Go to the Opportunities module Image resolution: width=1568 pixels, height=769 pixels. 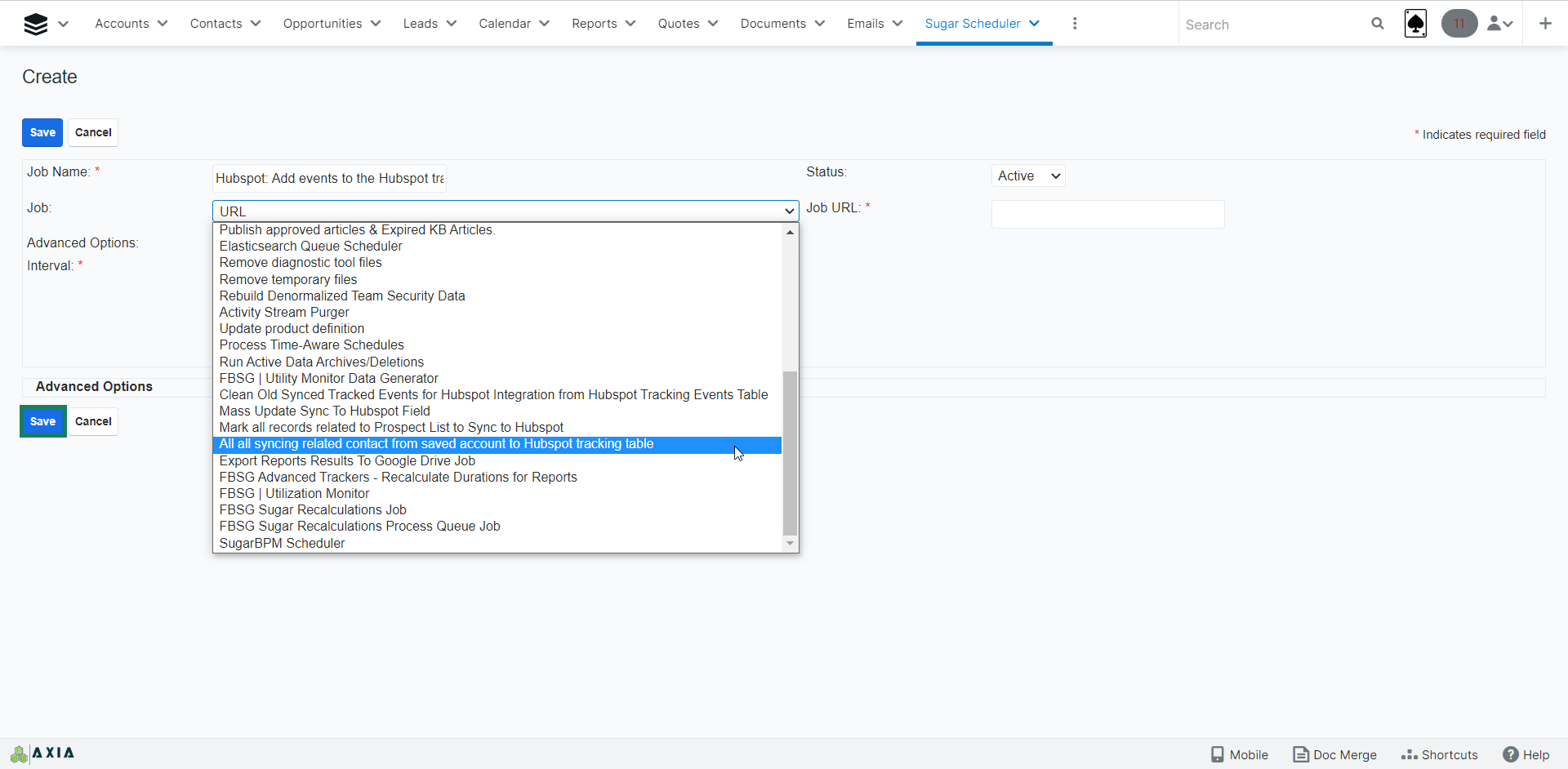[x=323, y=24]
